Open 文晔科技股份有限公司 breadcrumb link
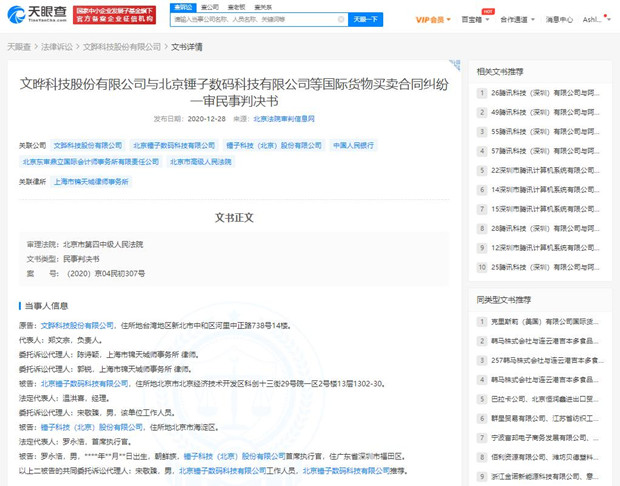 tap(122, 47)
